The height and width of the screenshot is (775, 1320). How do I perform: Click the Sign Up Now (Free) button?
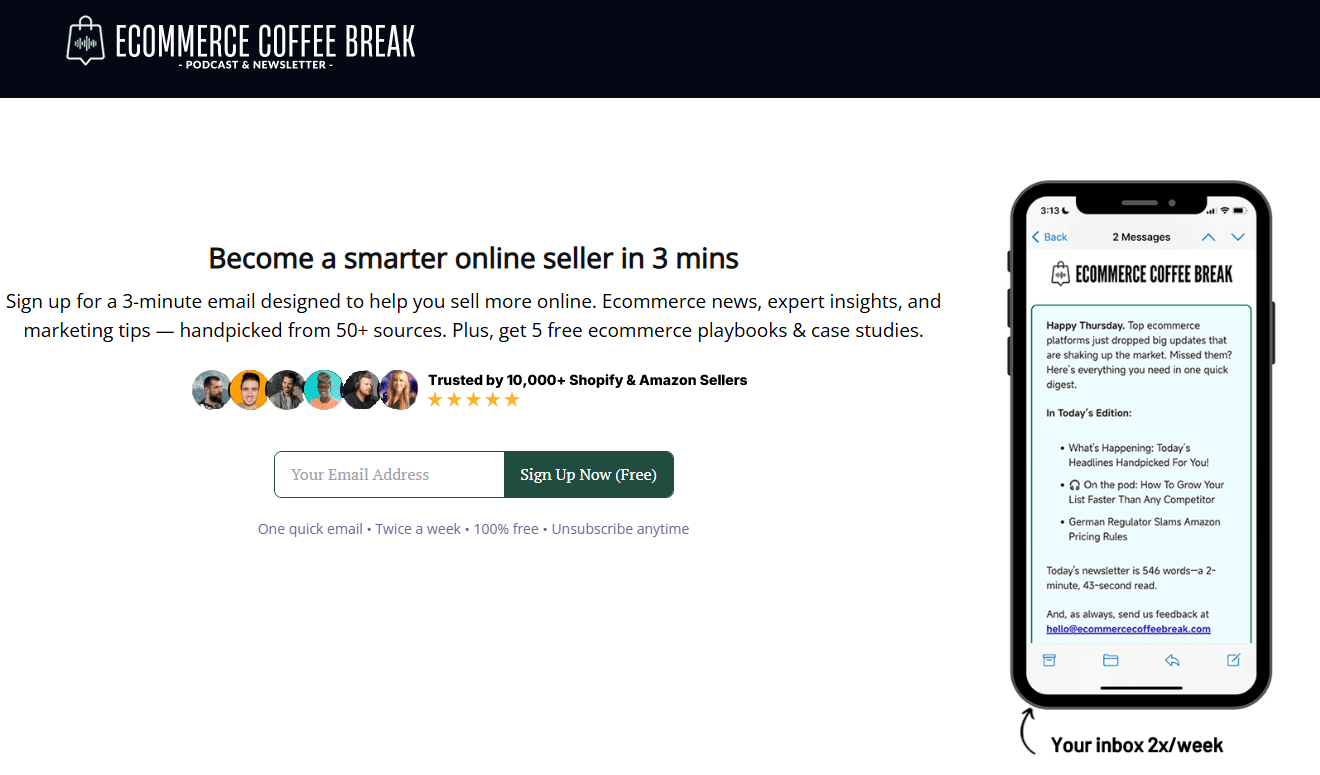pos(588,475)
